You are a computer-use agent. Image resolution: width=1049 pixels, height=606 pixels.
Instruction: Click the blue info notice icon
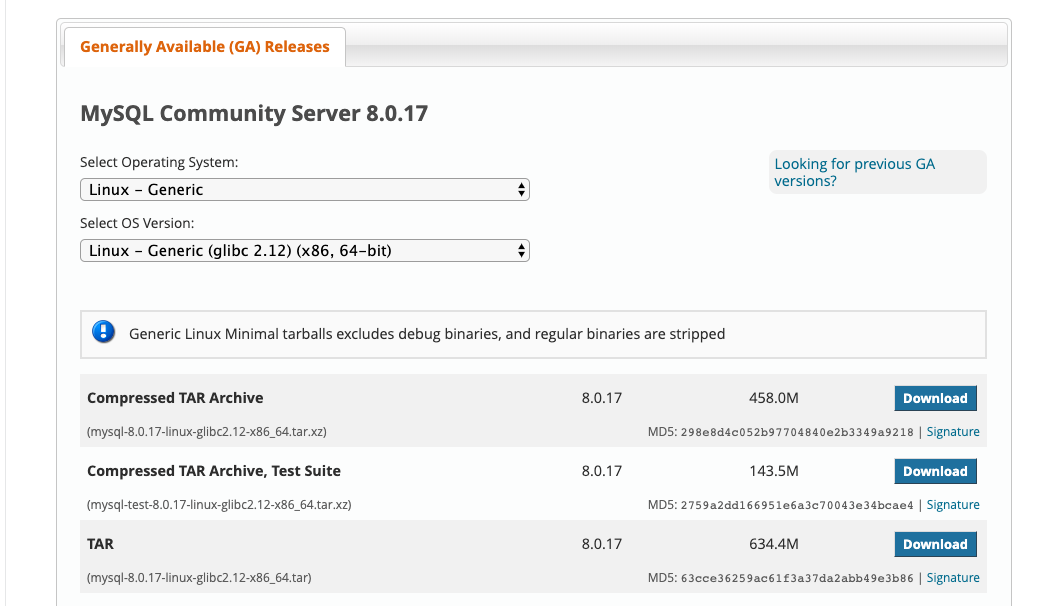[x=104, y=333]
